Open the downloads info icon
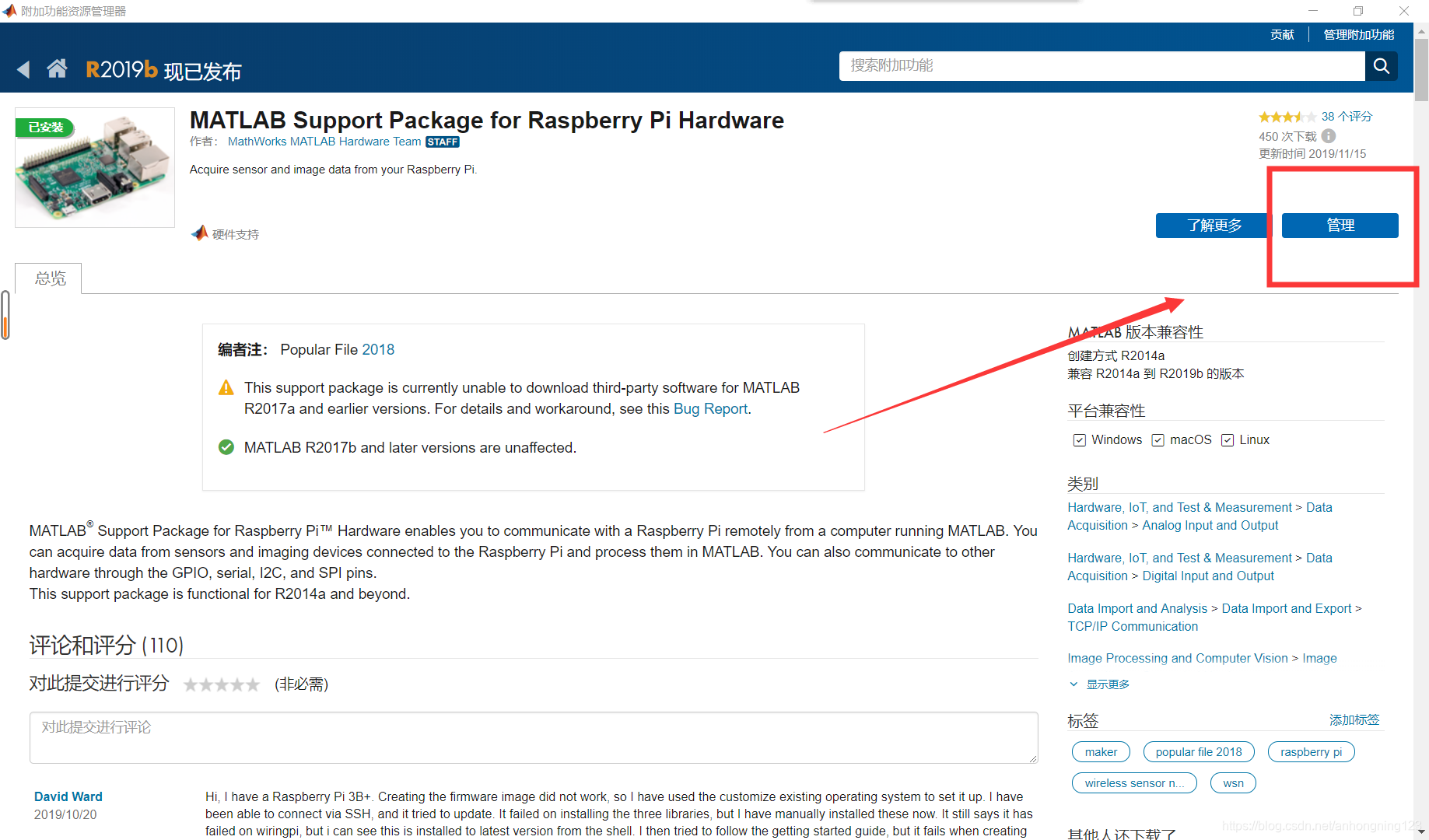Viewport: 1429px width, 840px height. point(1329,136)
